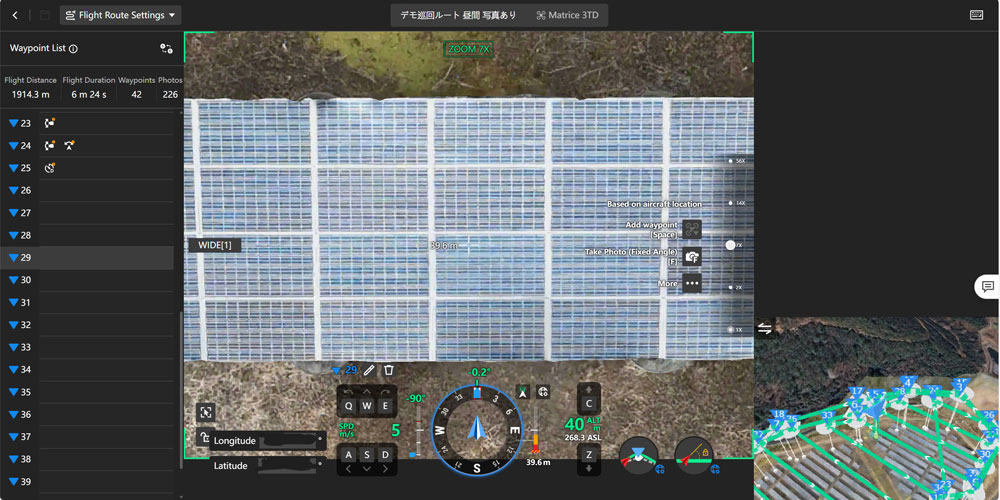
Task: Select waypoint 26 in the list
Action: [x=87, y=191]
